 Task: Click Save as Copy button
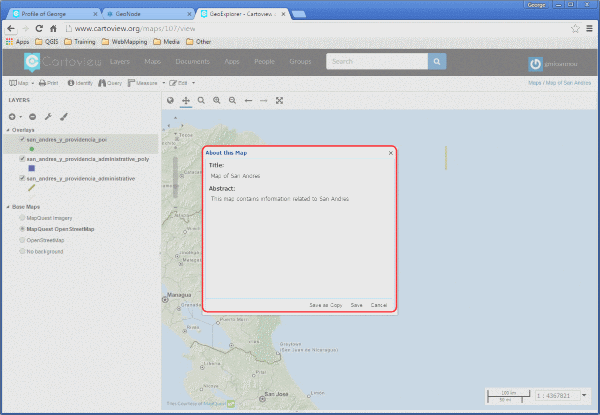326,305
